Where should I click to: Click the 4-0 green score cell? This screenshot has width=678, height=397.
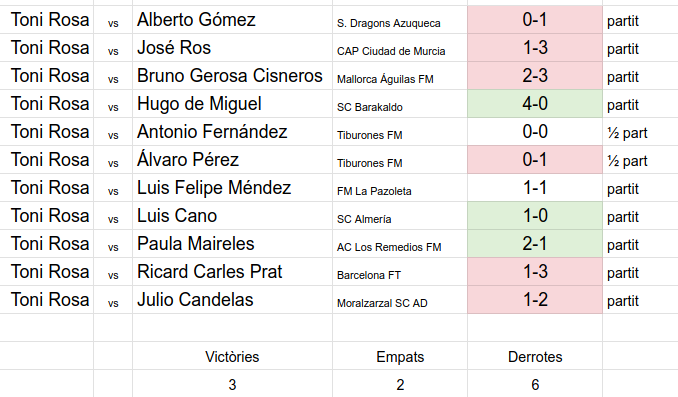click(x=535, y=104)
